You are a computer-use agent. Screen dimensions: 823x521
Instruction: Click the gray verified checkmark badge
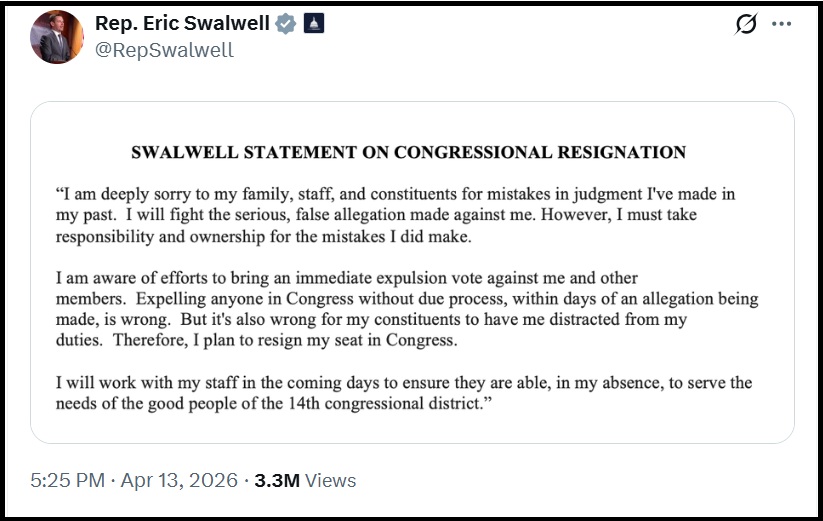click(x=286, y=23)
